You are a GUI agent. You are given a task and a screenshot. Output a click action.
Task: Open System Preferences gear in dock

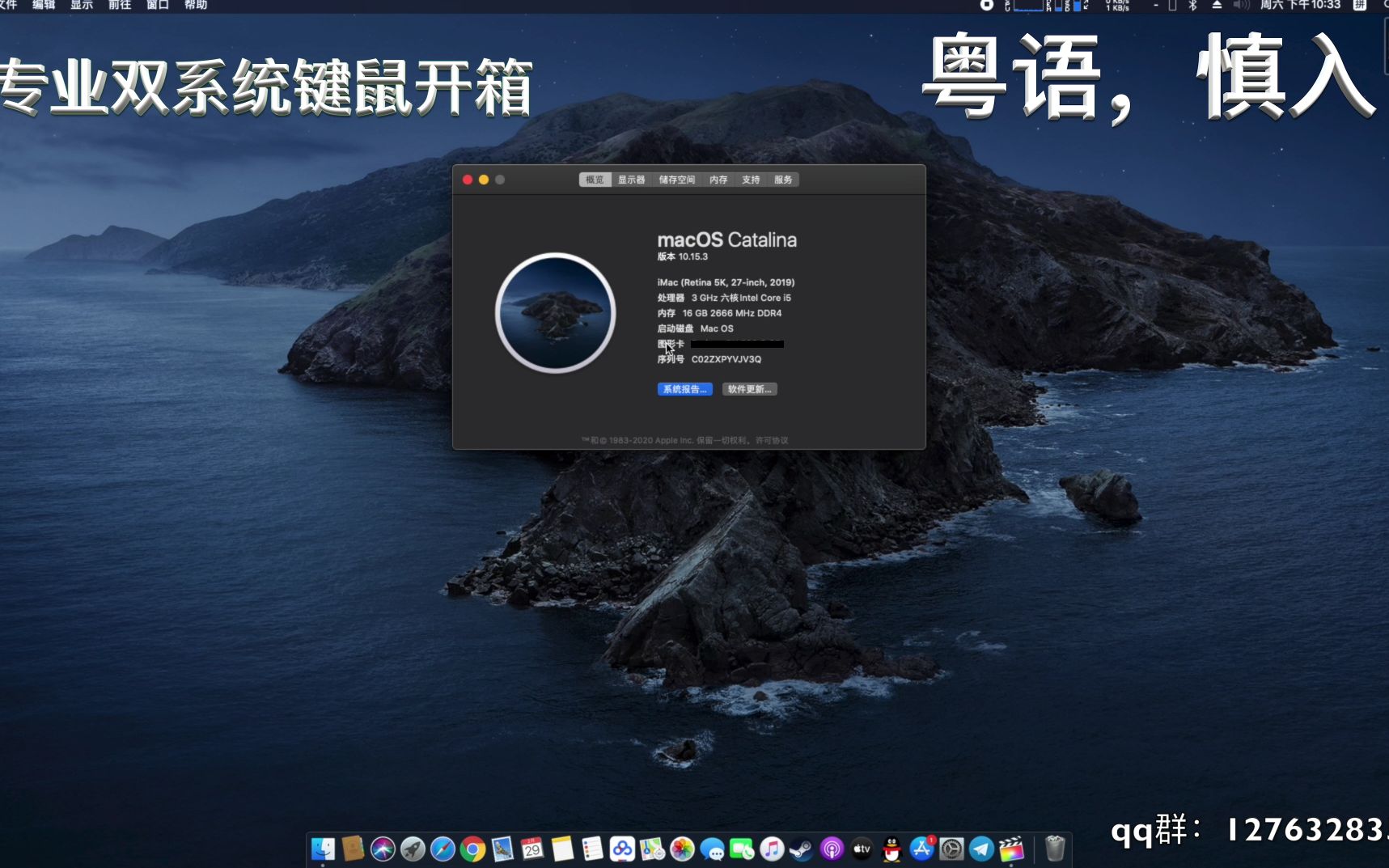click(x=951, y=849)
